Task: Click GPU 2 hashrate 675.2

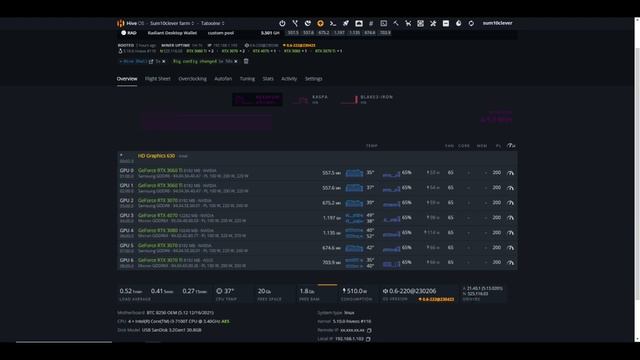Action: pos(331,203)
